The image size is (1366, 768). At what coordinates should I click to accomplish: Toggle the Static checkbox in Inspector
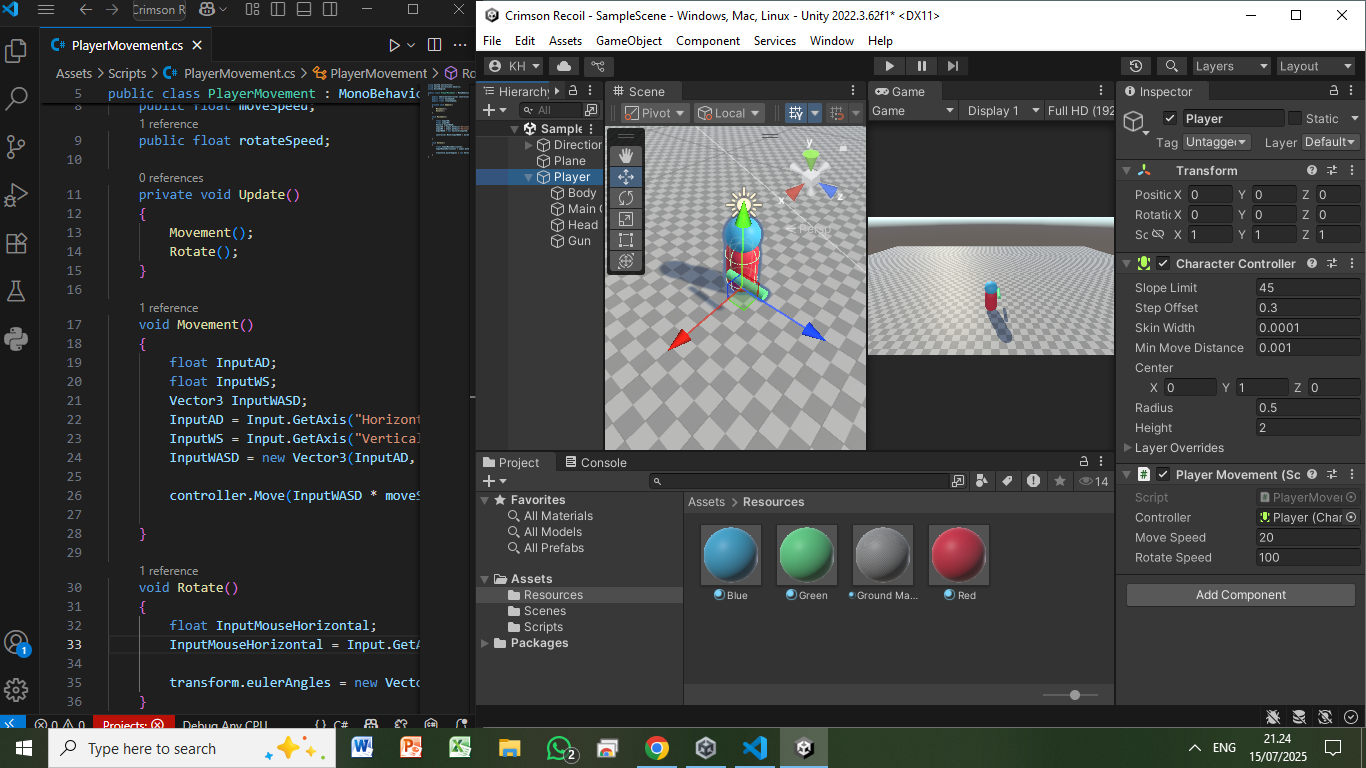(1294, 118)
